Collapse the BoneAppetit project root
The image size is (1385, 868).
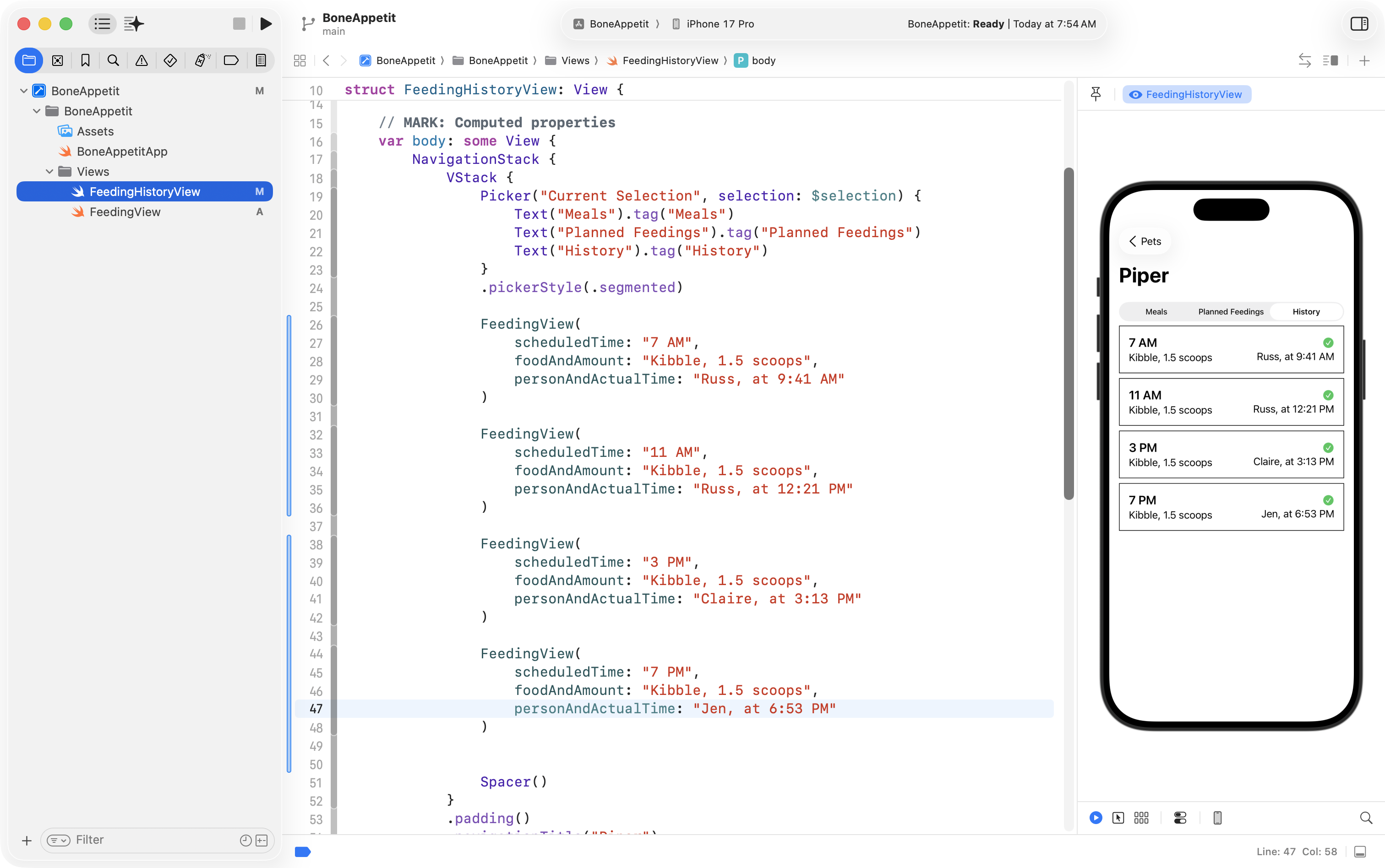click(x=23, y=91)
